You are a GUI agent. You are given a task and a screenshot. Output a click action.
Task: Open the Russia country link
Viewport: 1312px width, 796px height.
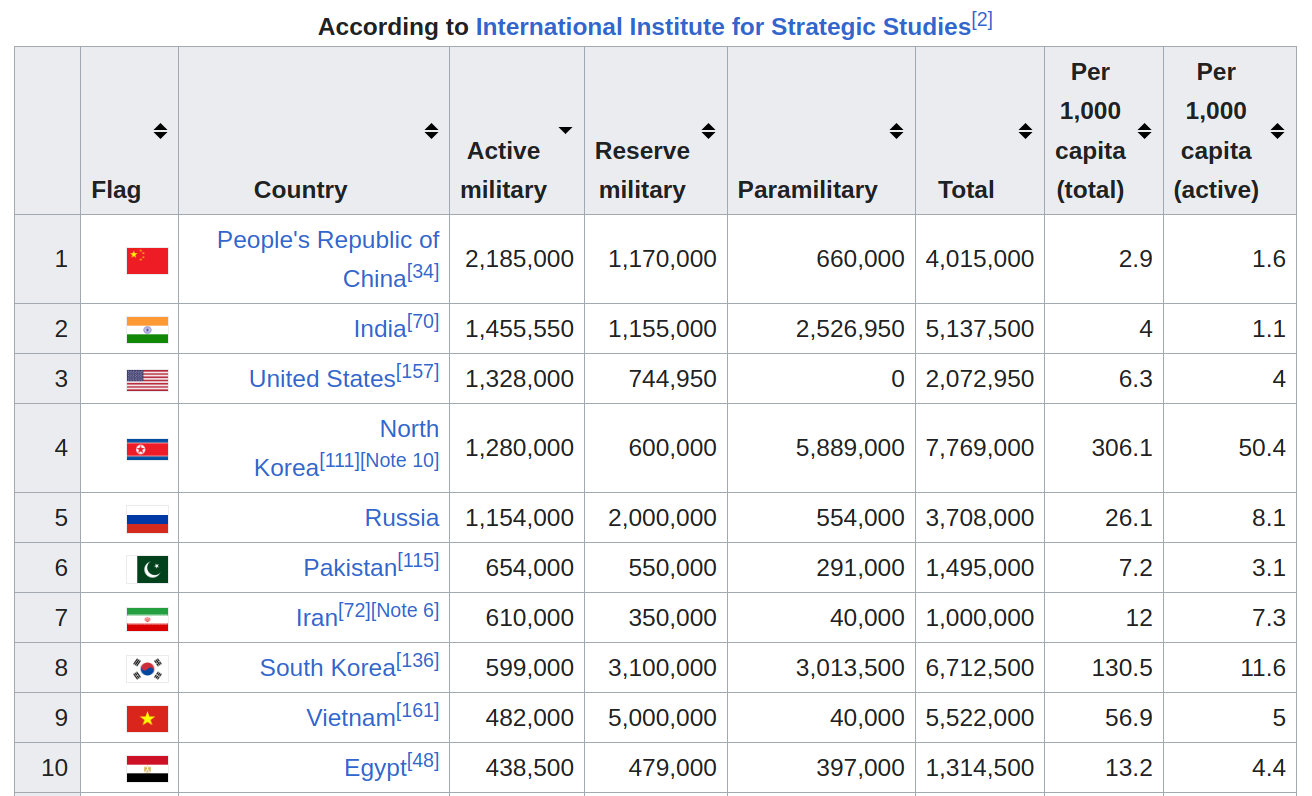pos(402,518)
